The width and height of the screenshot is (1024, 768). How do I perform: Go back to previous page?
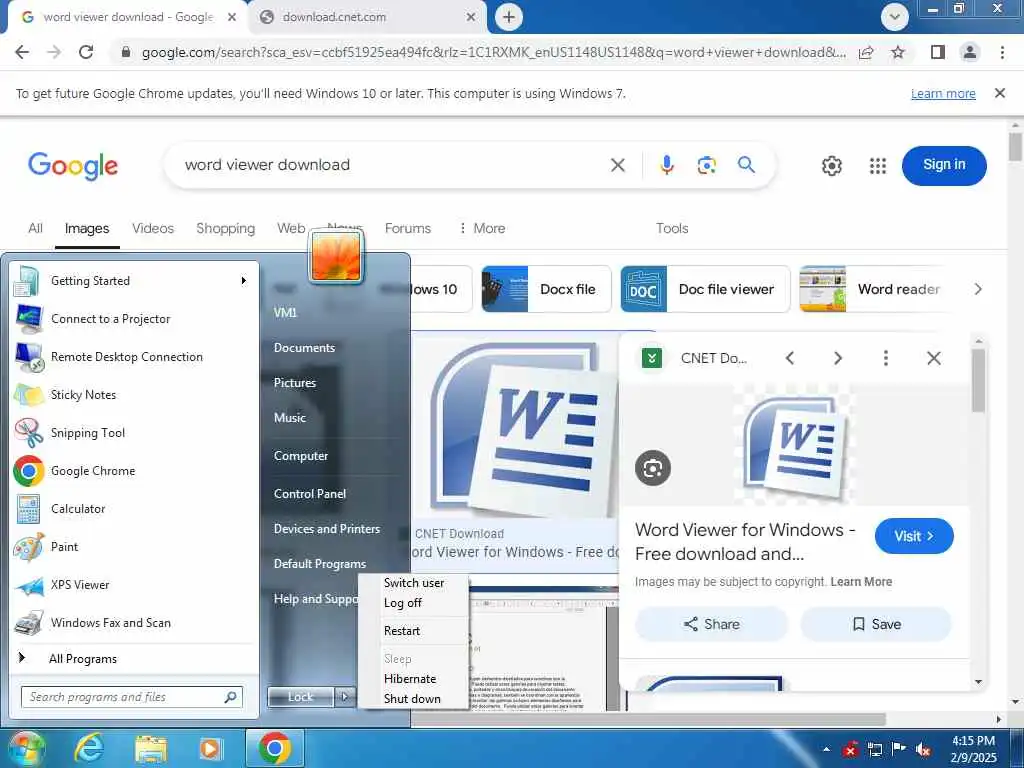tap(22, 52)
